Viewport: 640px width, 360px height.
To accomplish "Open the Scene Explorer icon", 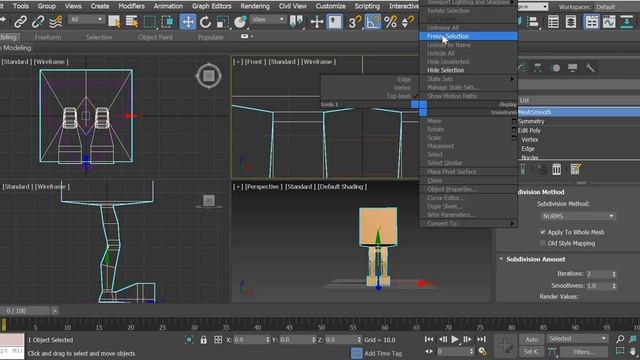I will (553, 22).
